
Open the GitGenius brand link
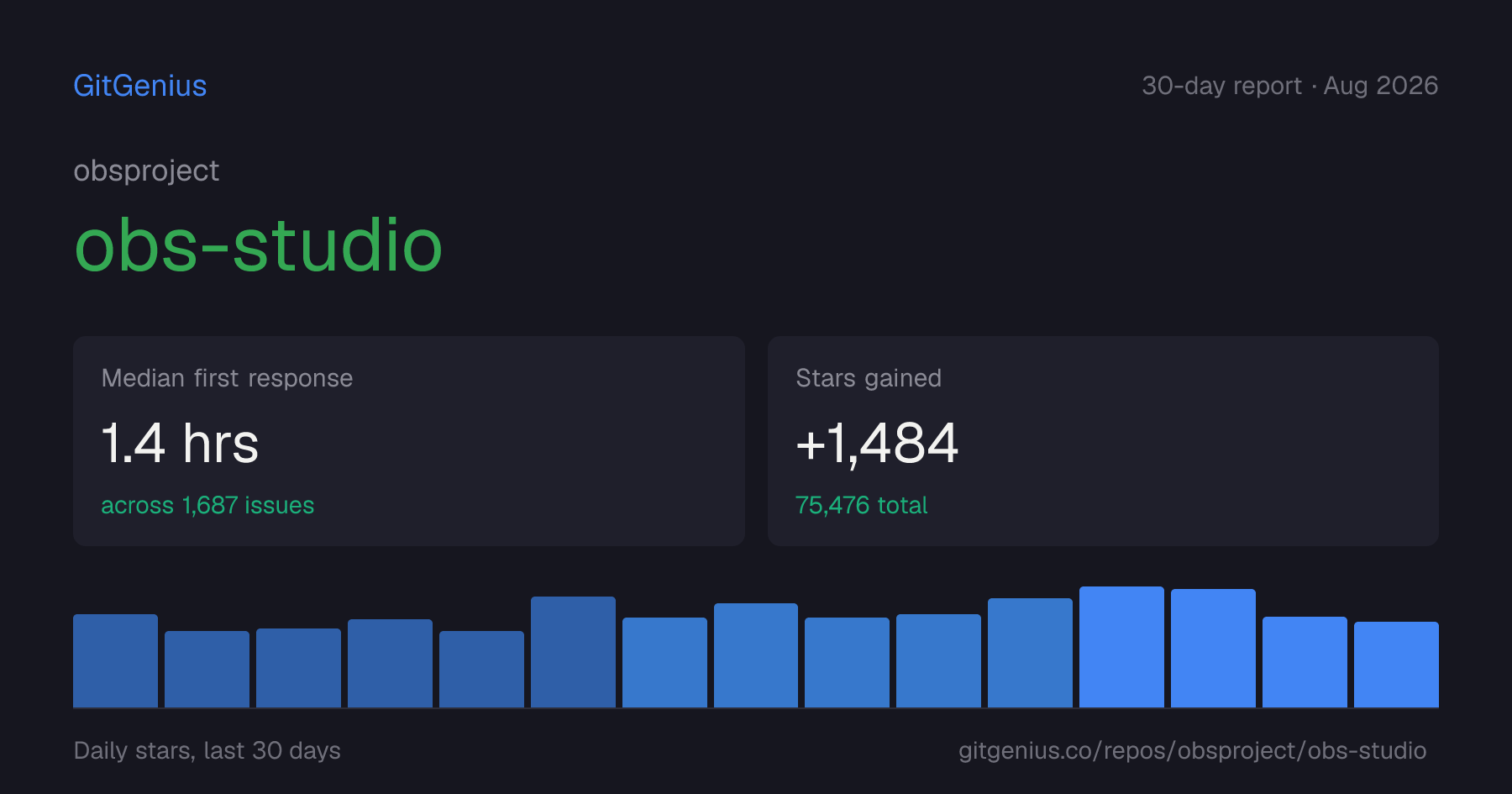point(140,86)
